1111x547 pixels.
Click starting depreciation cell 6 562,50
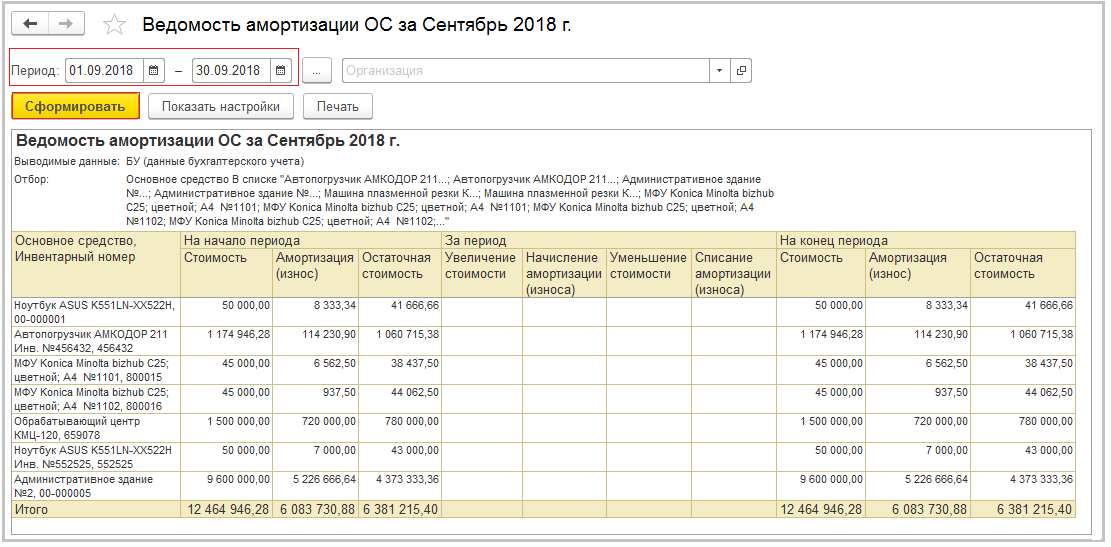(x=315, y=370)
